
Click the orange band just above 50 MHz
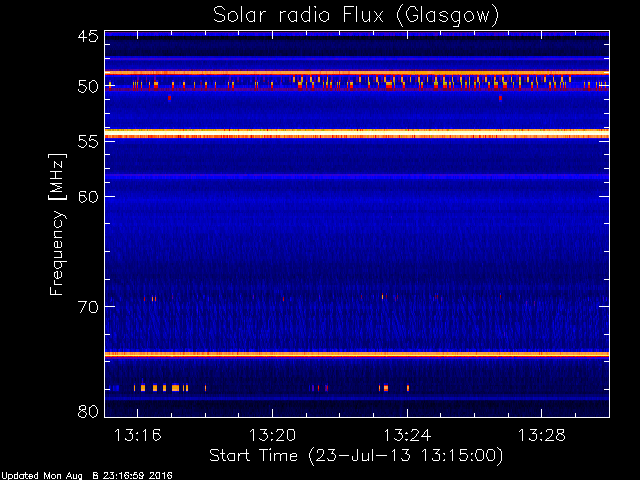[x=357, y=73]
